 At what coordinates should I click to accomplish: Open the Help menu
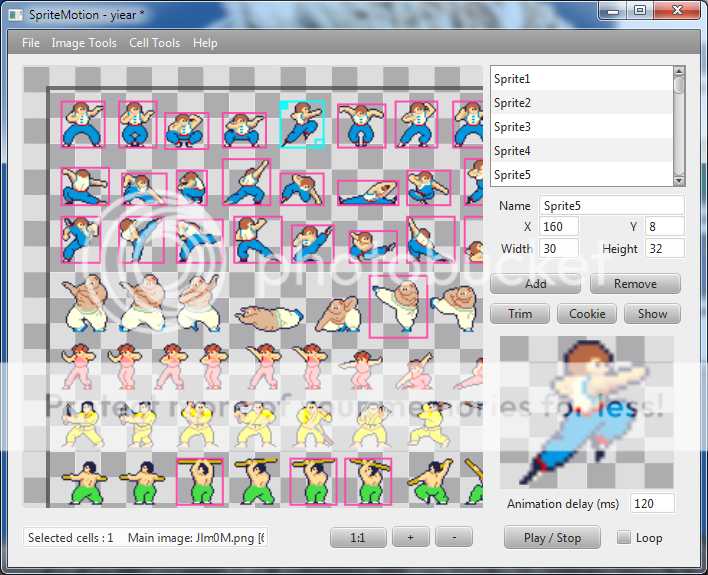[205, 43]
